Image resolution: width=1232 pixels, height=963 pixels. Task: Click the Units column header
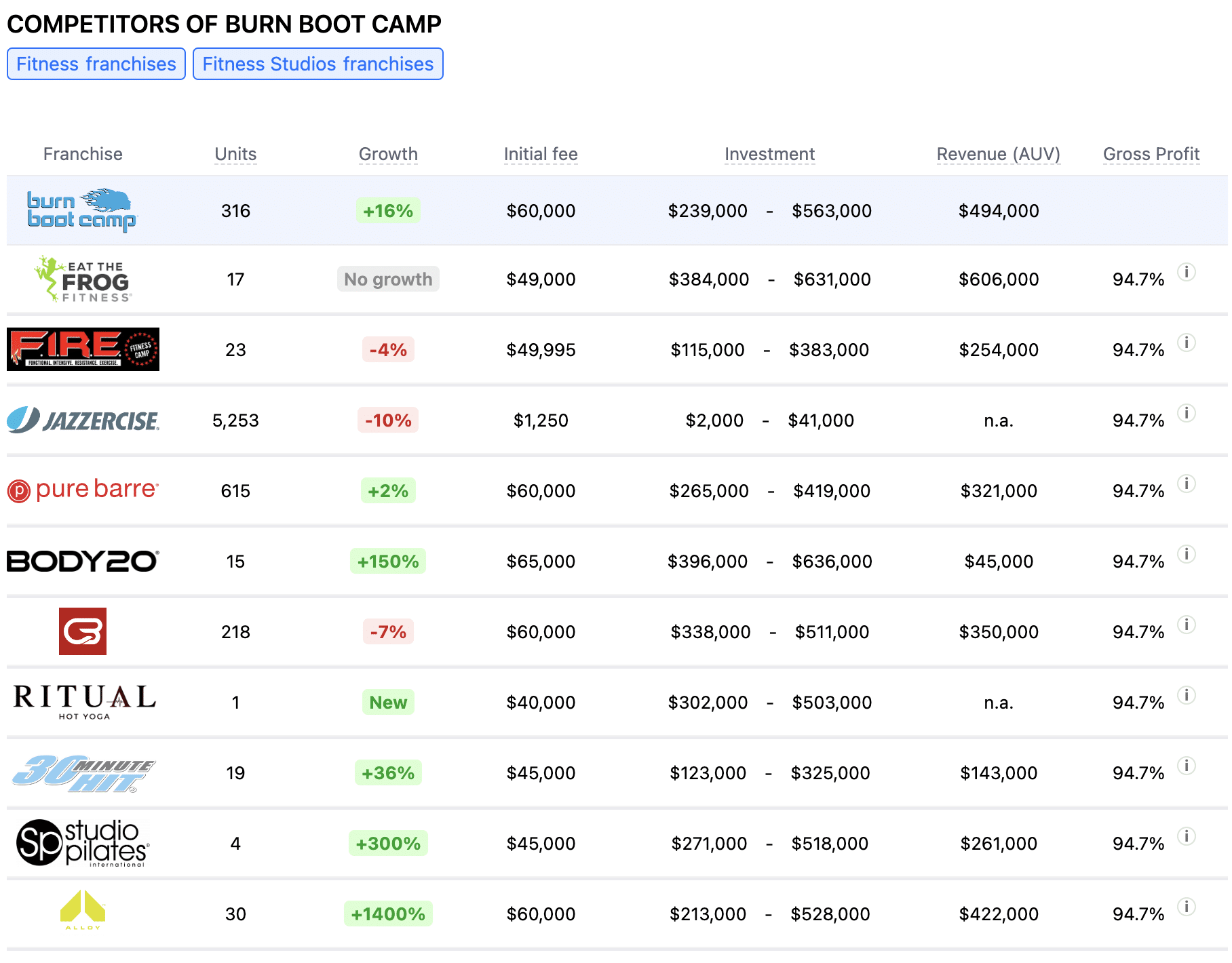pyautogui.click(x=235, y=154)
